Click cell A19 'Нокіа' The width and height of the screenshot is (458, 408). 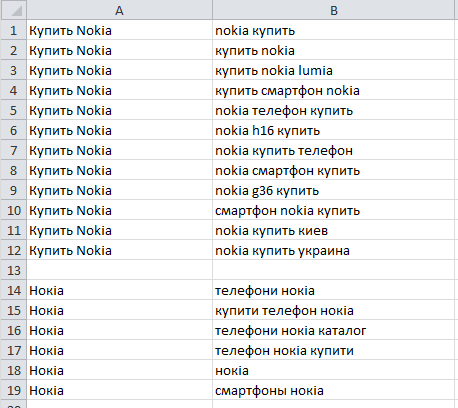pos(119,390)
